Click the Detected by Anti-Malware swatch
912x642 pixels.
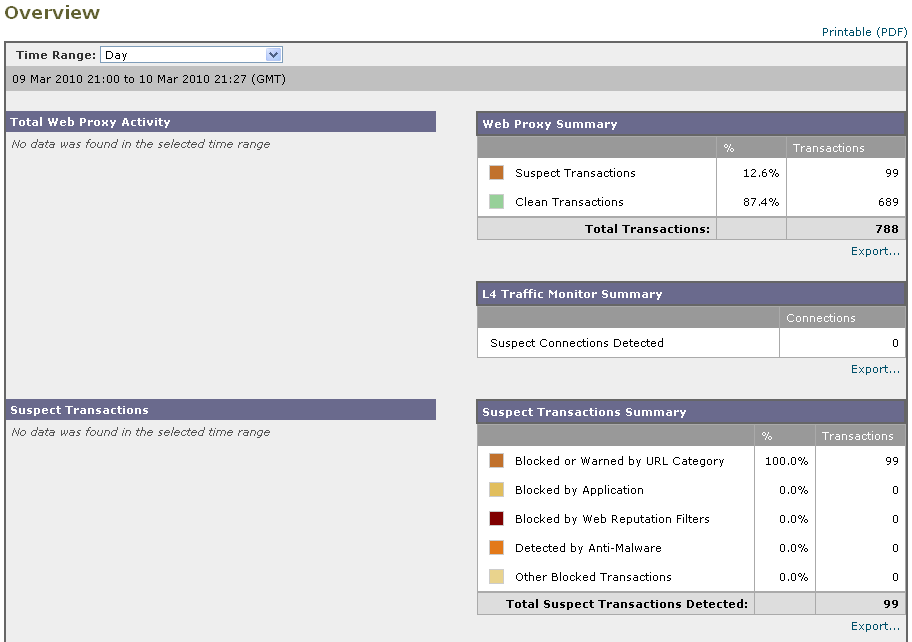(x=496, y=548)
